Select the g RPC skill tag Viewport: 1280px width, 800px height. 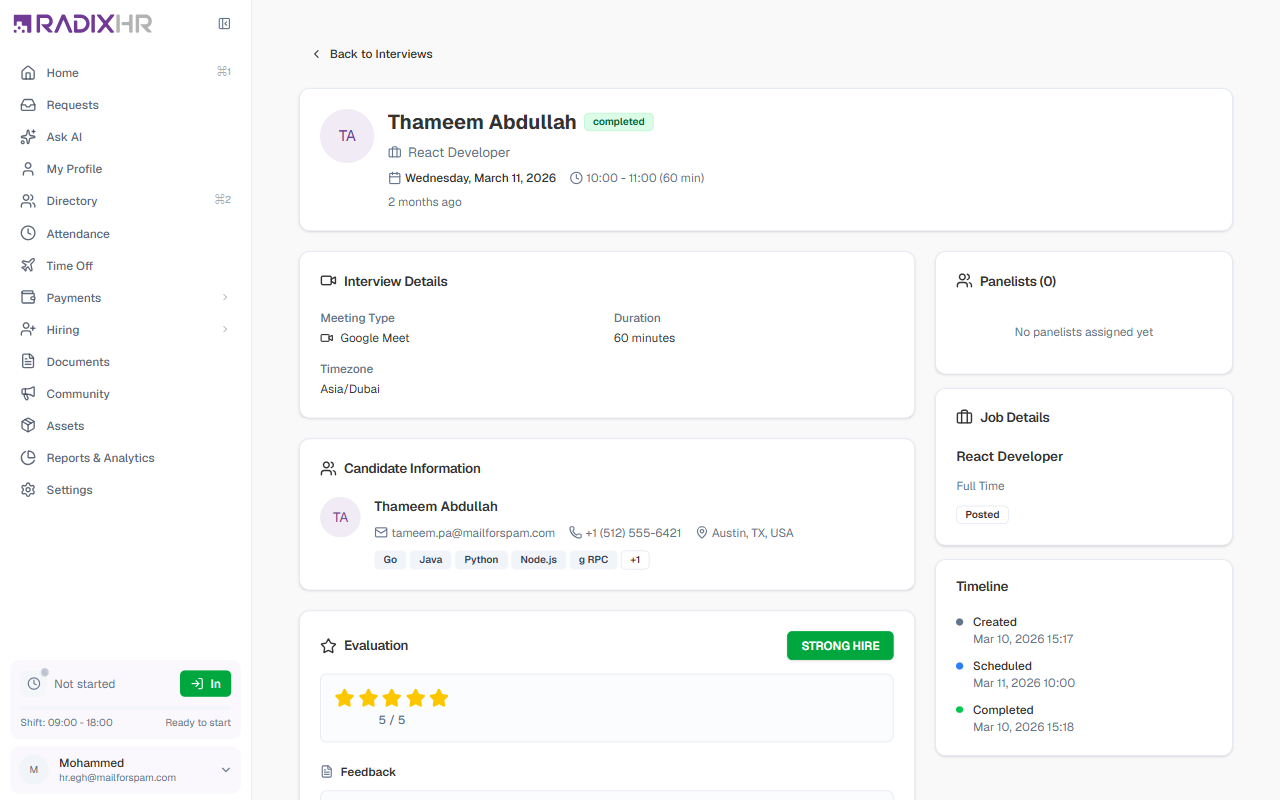pos(593,560)
